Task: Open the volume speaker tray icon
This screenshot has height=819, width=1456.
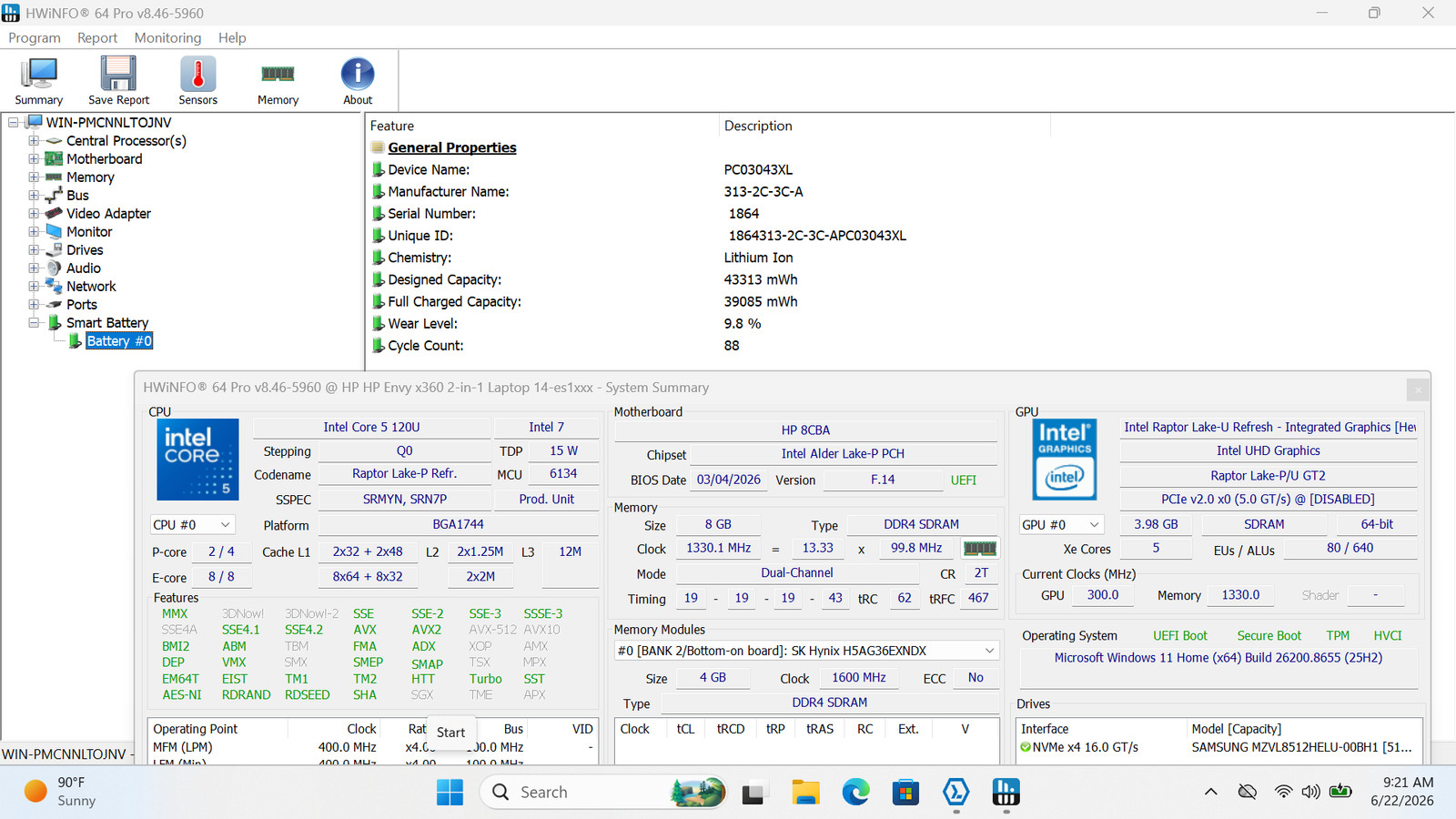Action: click(1310, 792)
